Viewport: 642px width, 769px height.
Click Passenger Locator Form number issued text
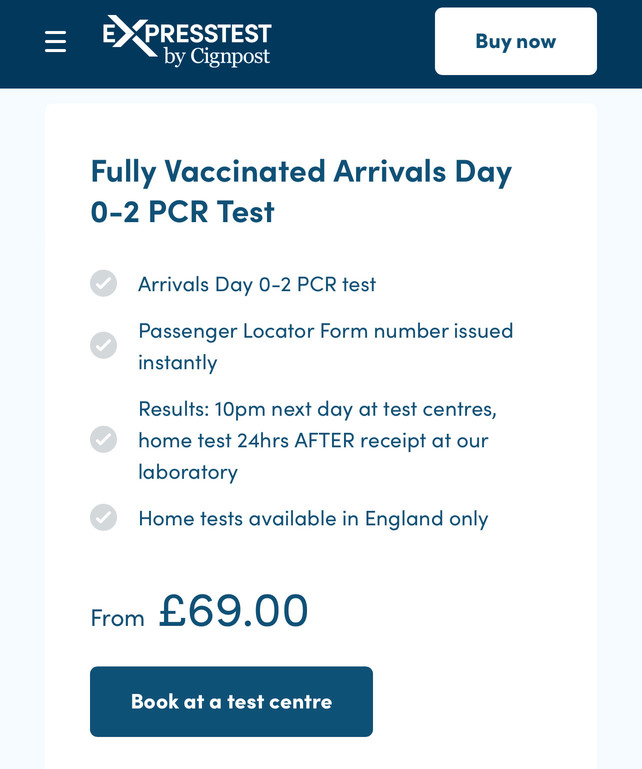(x=326, y=331)
